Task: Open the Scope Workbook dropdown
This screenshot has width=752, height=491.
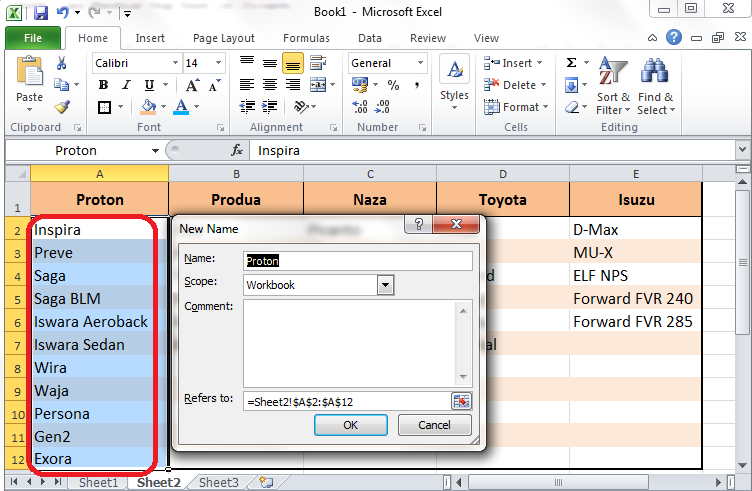Action: (x=385, y=285)
